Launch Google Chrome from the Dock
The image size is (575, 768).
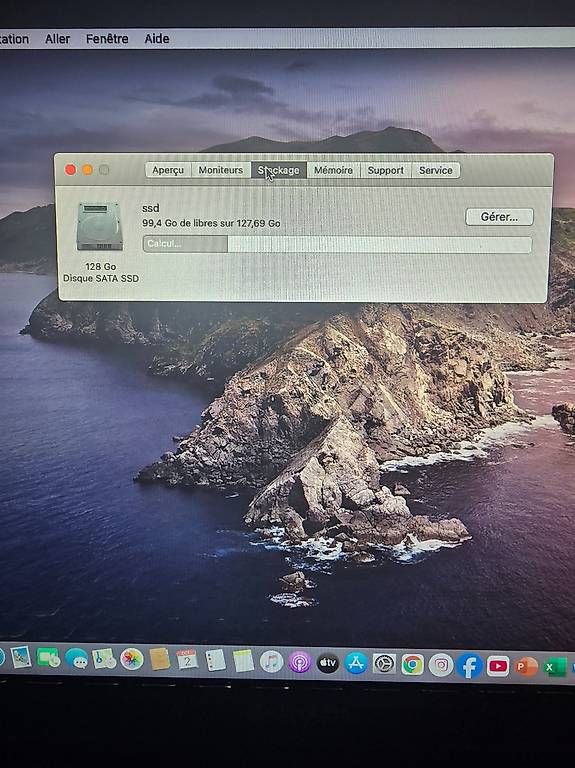tap(412, 665)
